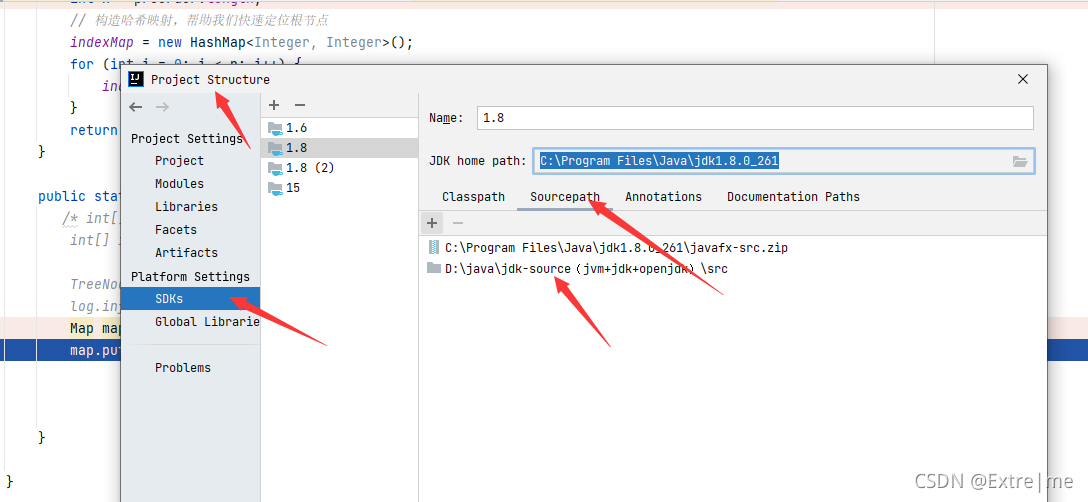This screenshot has height=502, width=1088.
Task: Switch to the Documentation Paths tab
Action: [x=793, y=196]
